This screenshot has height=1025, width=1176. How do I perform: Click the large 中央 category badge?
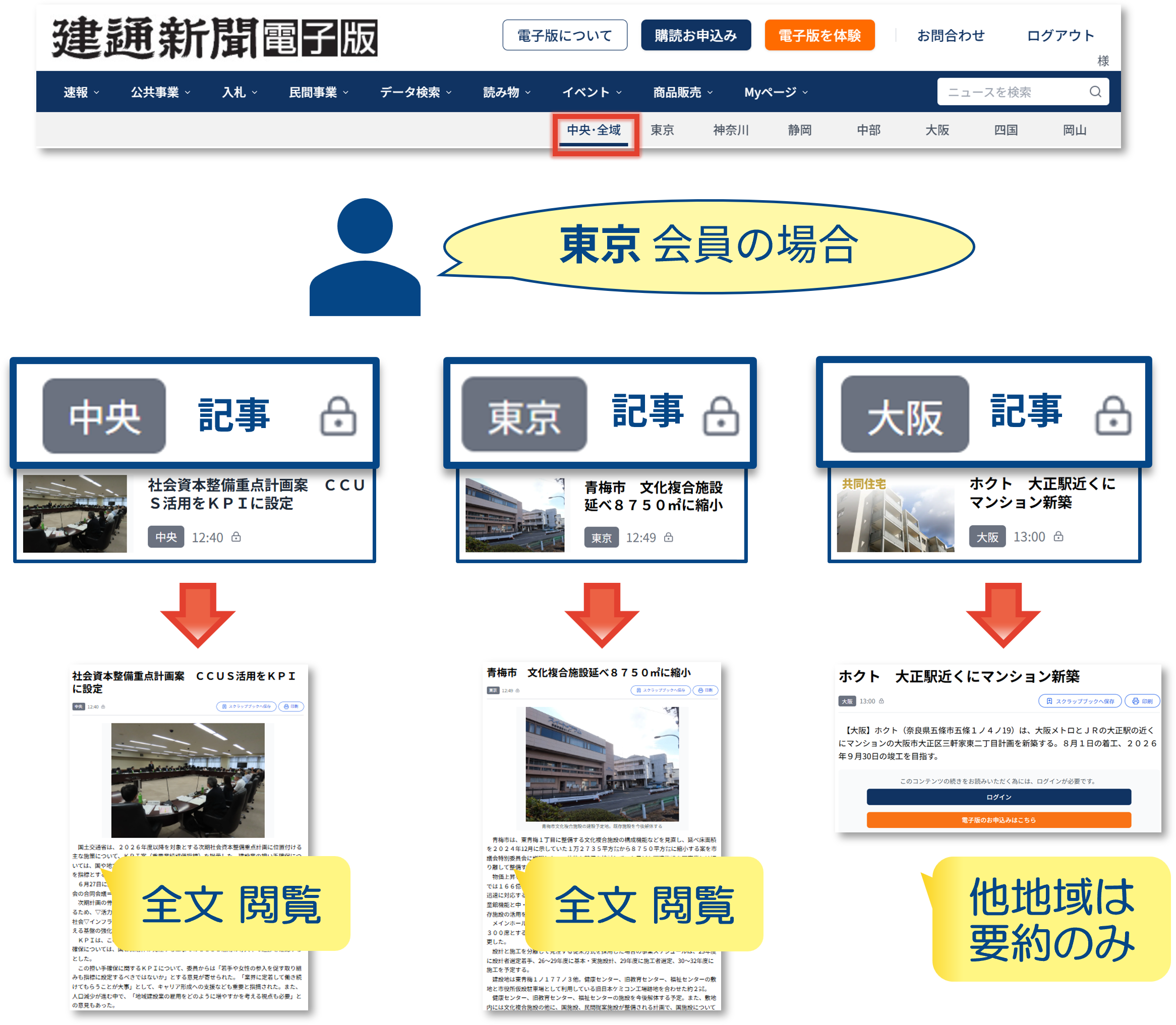pyautogui.click(x=104, y=416)
